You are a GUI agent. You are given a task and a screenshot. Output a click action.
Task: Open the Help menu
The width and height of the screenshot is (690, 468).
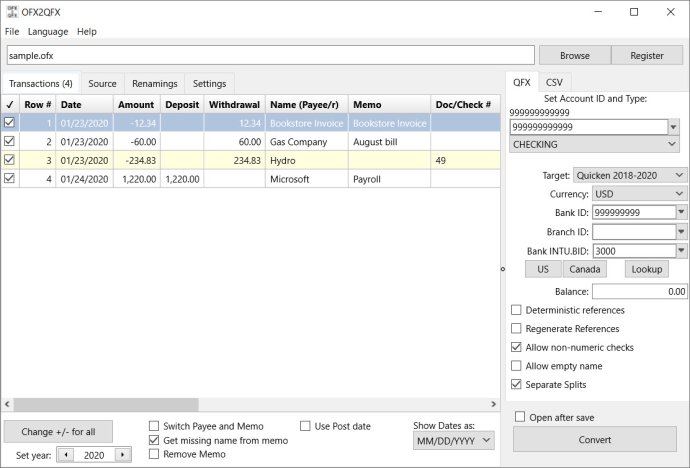coord(87,32)
